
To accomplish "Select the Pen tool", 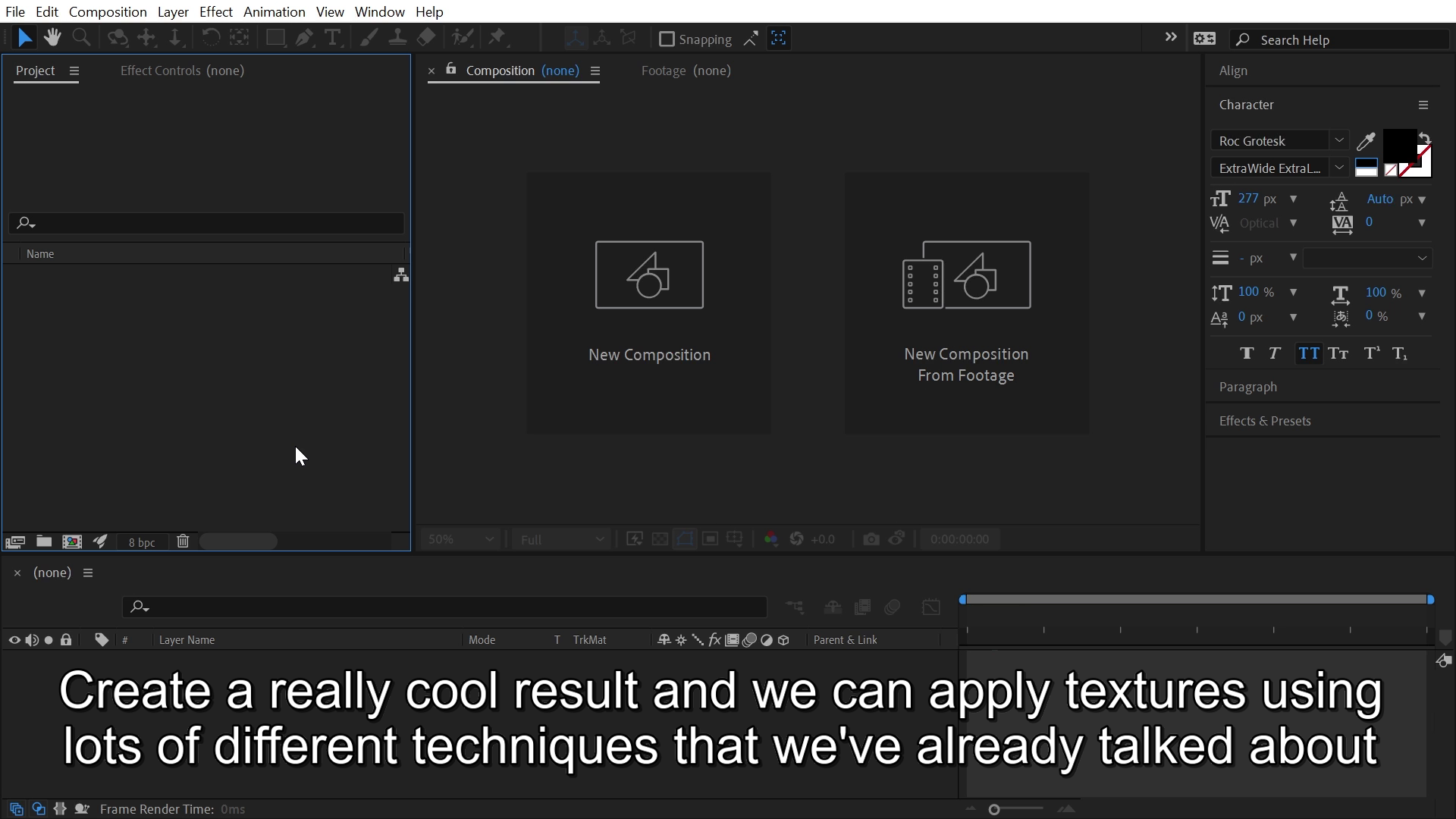I will click(304, 38).
